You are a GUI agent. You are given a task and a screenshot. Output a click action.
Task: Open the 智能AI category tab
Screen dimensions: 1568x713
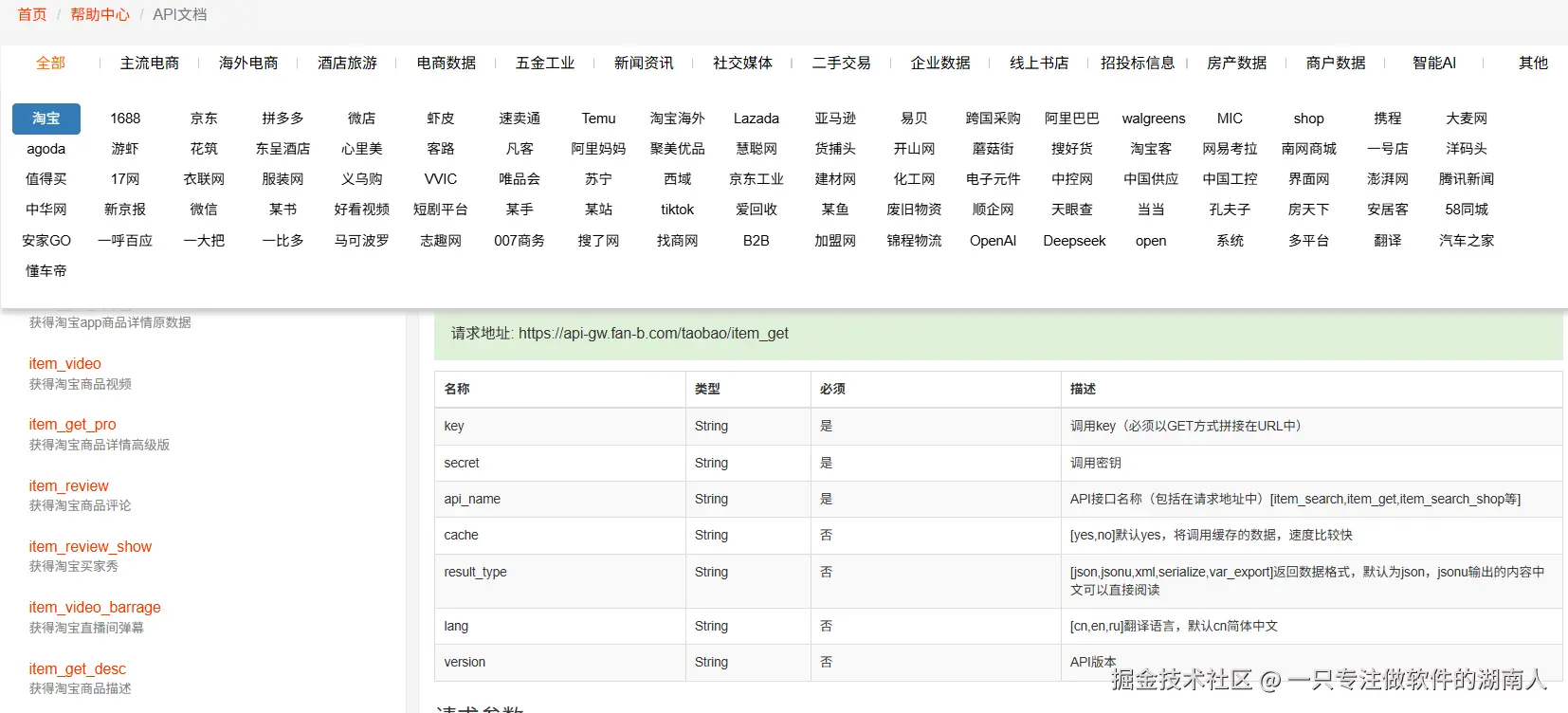(x=1434, y=63)
